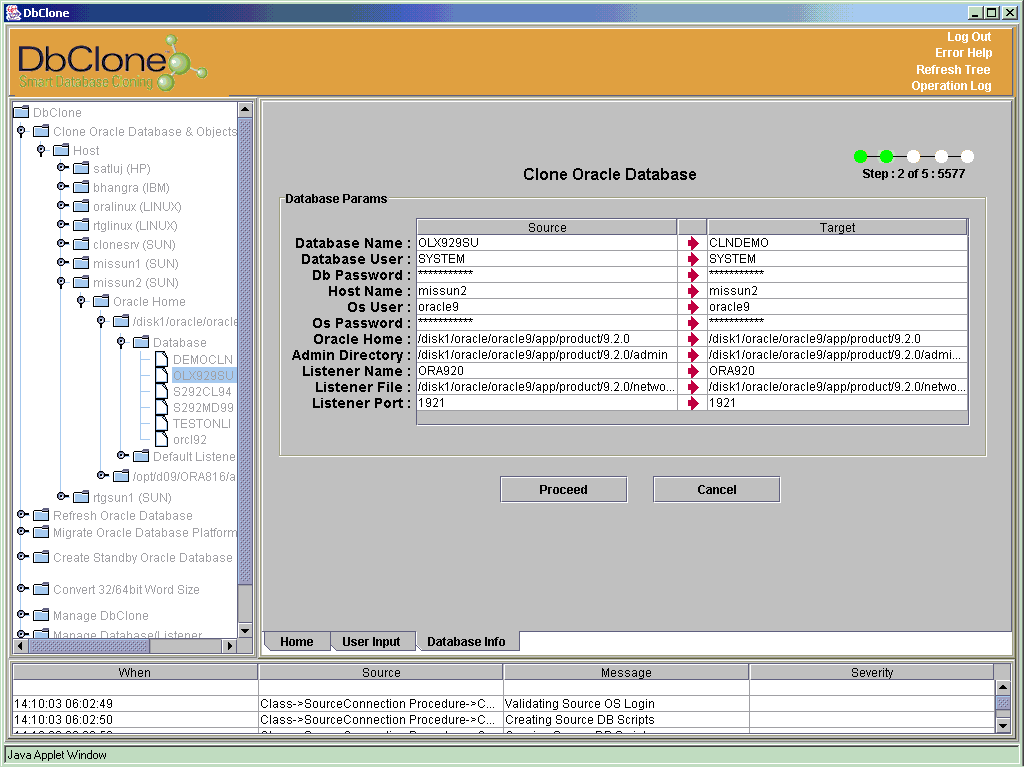Screen dimensions: 1024x768
Task: Click the Refresh Tree link
Action: coord(953,70)
